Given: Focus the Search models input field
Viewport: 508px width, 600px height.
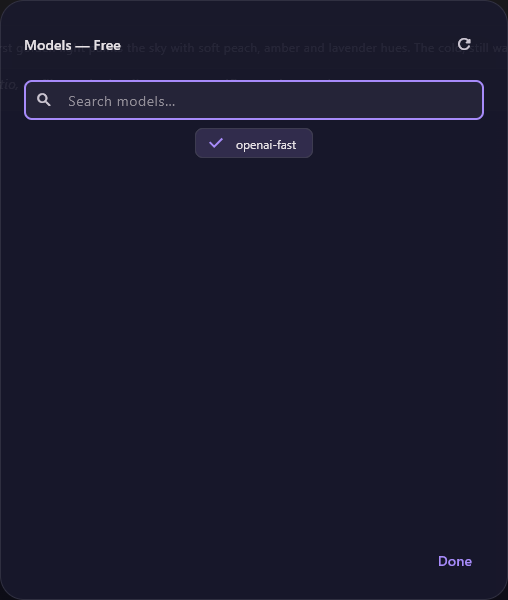Looking at the screenshot, I should click(x=254, y=100).
